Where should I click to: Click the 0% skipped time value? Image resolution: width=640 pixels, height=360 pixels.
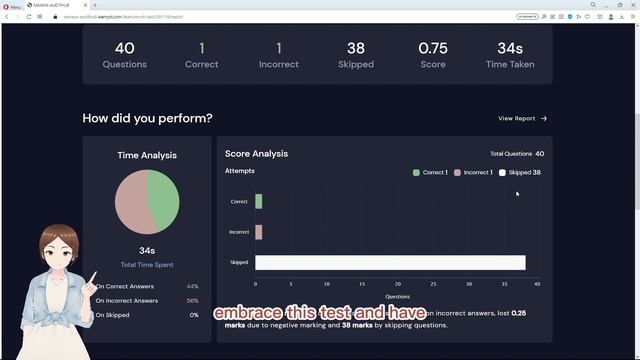click(x=194, y=315)
